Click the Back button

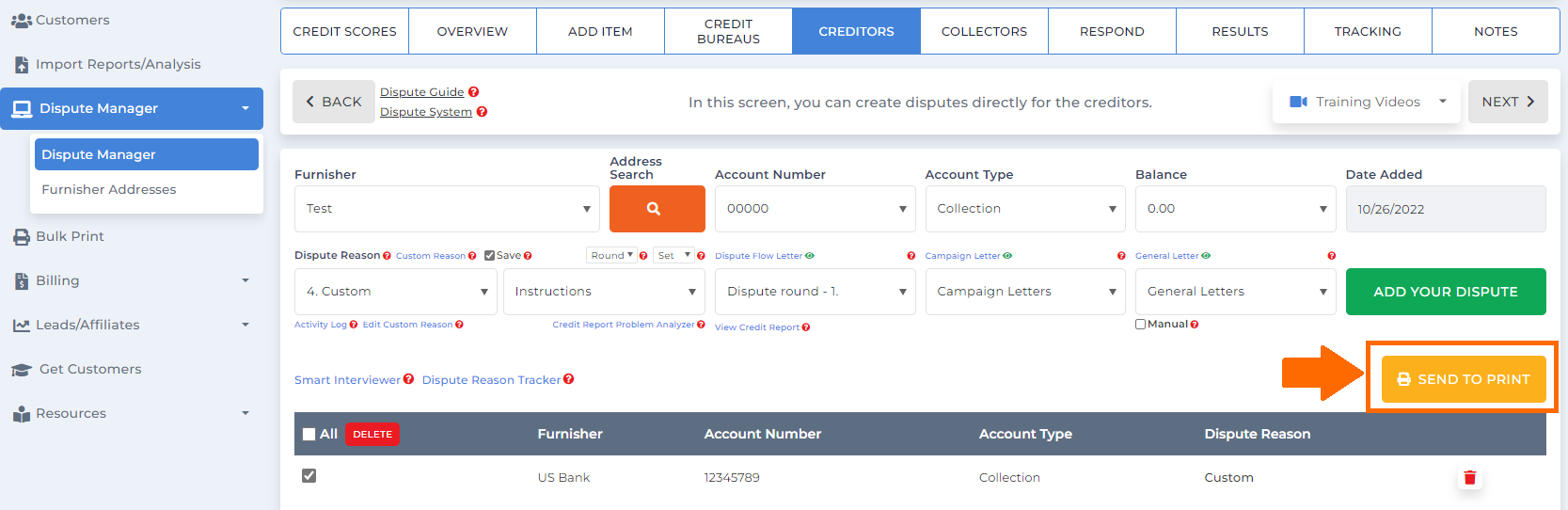click(x=334, y=102)
